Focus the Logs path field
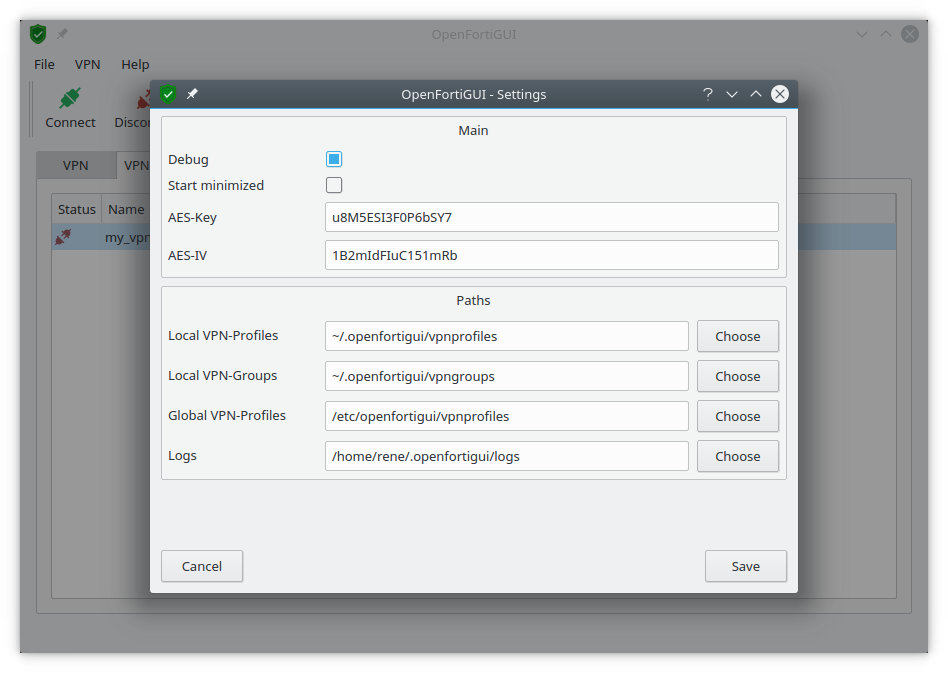 507,456
